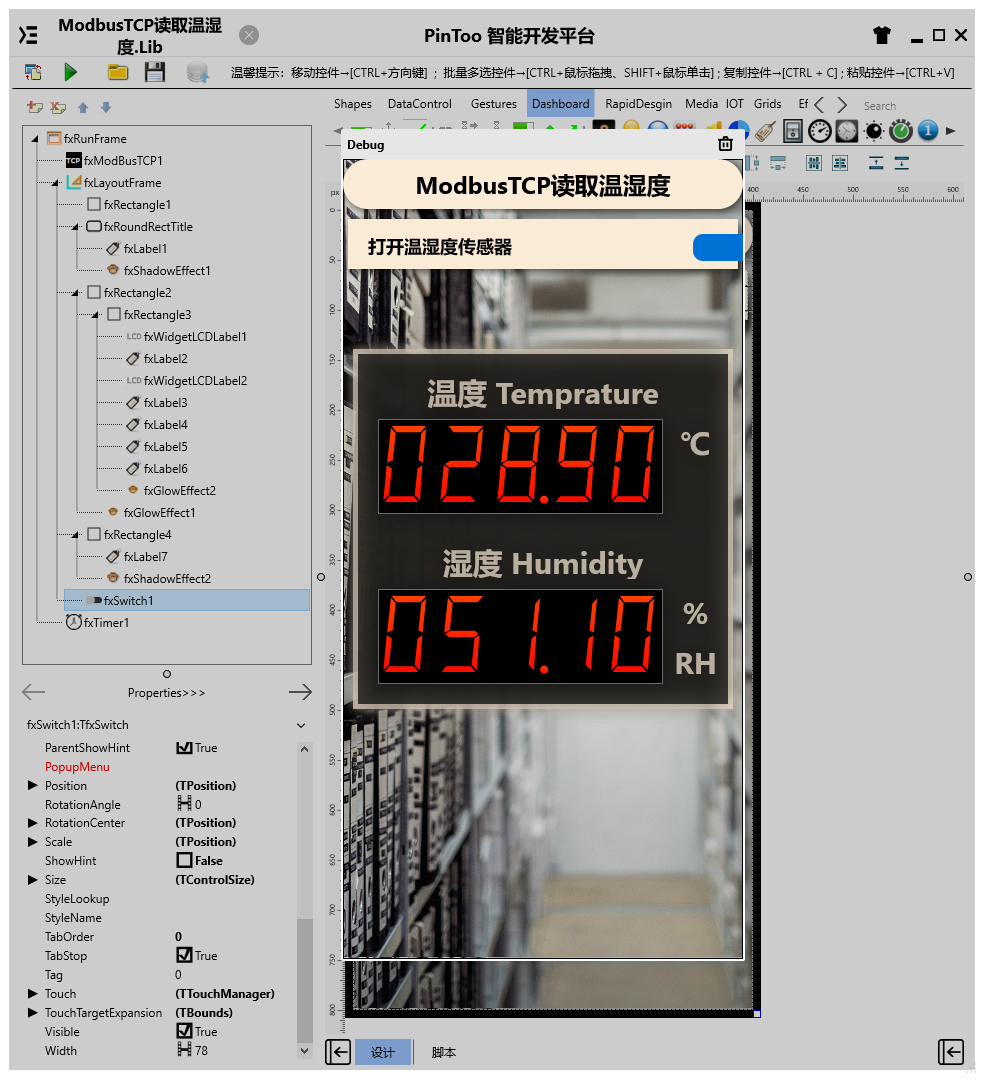
Task: Select the black-rimmed gauge dial dashboard widget
Action: point(820,131)
